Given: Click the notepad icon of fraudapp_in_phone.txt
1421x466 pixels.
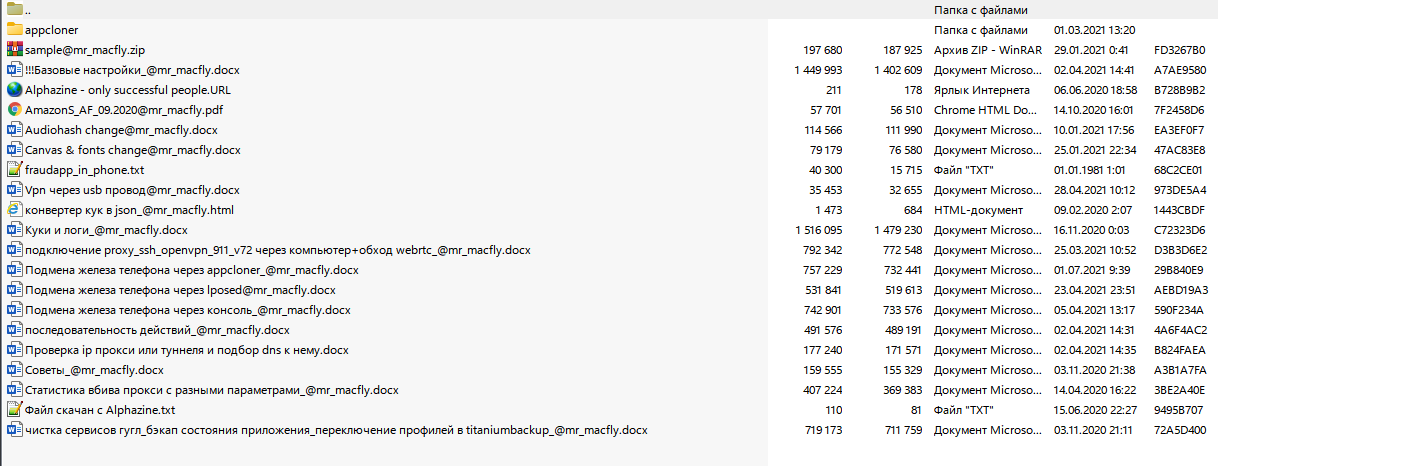Looking at the screenshot, I should coord(14,170).
